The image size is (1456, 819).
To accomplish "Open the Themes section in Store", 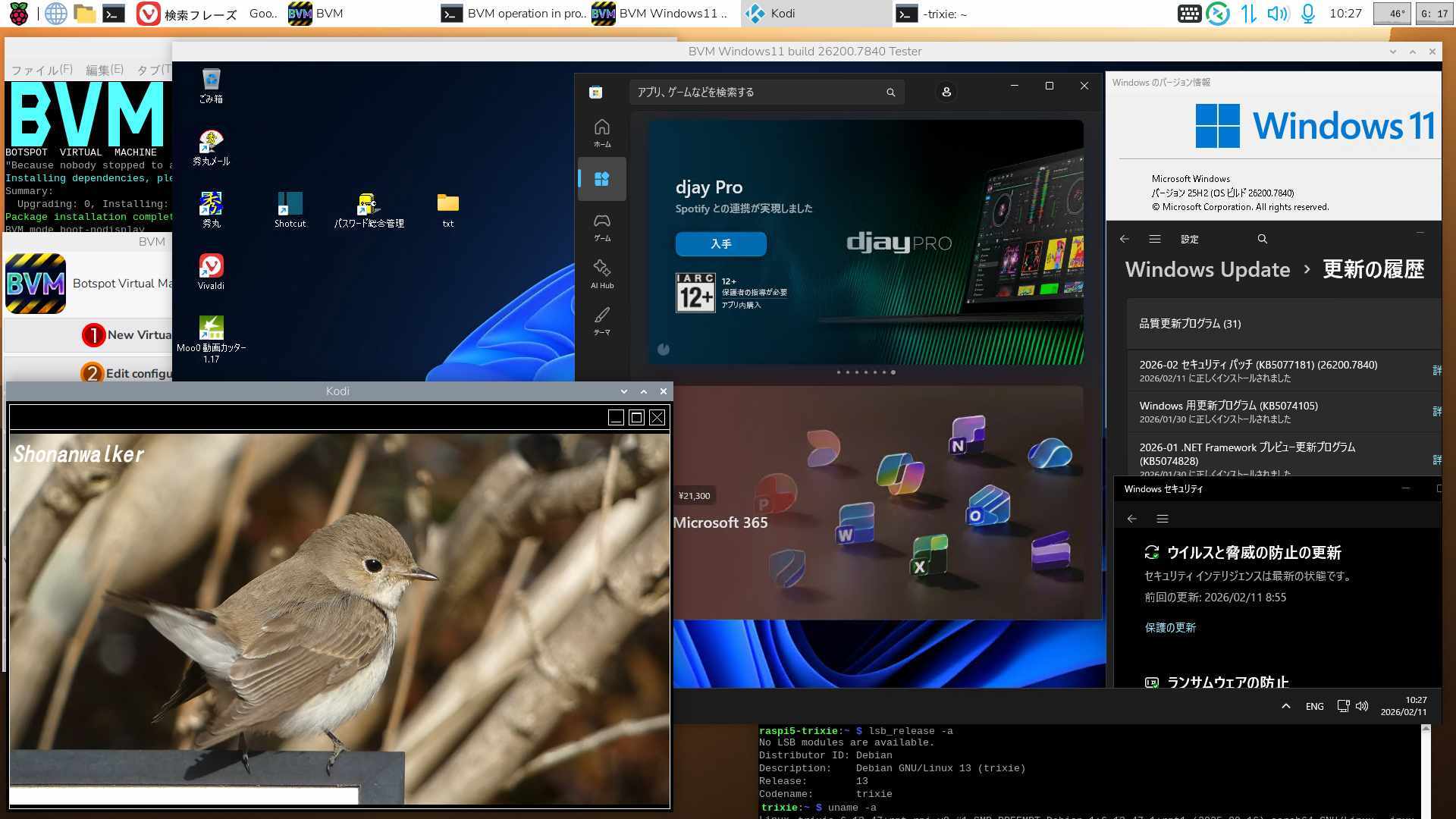I will (601, 320).
